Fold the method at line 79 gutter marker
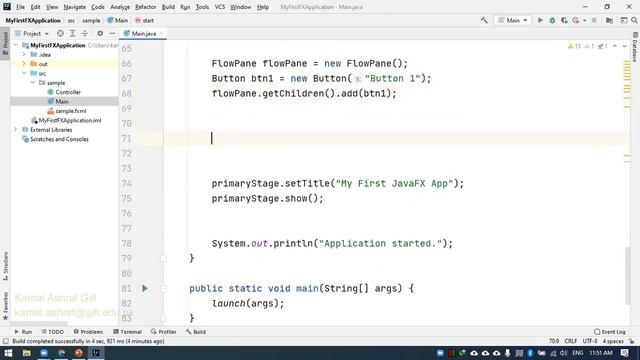The image size is (640, 360). point(163,258)
